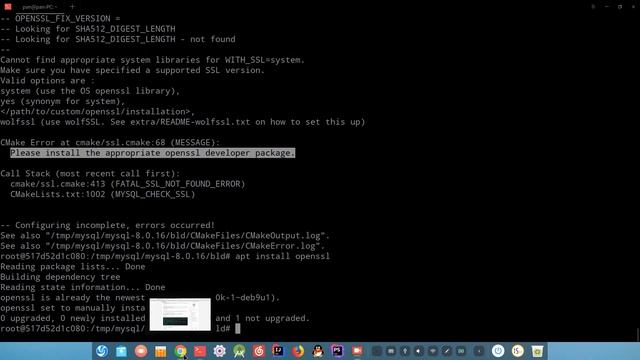Launch PhpStorm from the dock

coord(337,351)
